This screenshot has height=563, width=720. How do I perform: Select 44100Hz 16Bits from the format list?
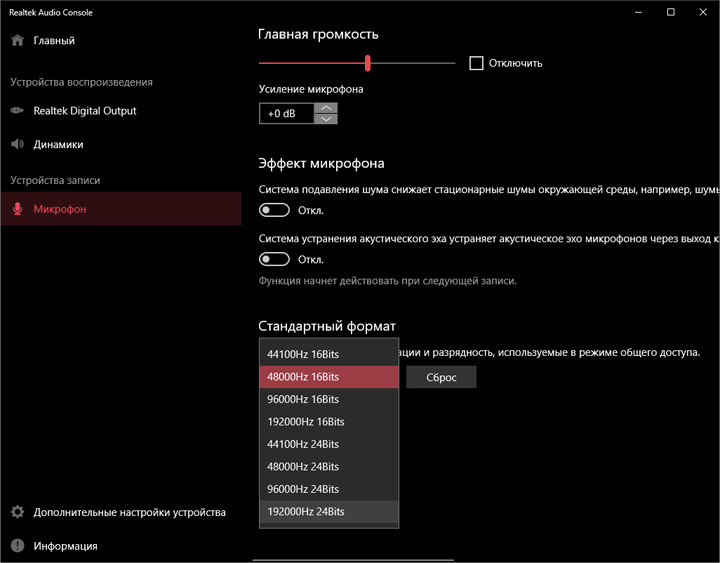coord(303,354)
